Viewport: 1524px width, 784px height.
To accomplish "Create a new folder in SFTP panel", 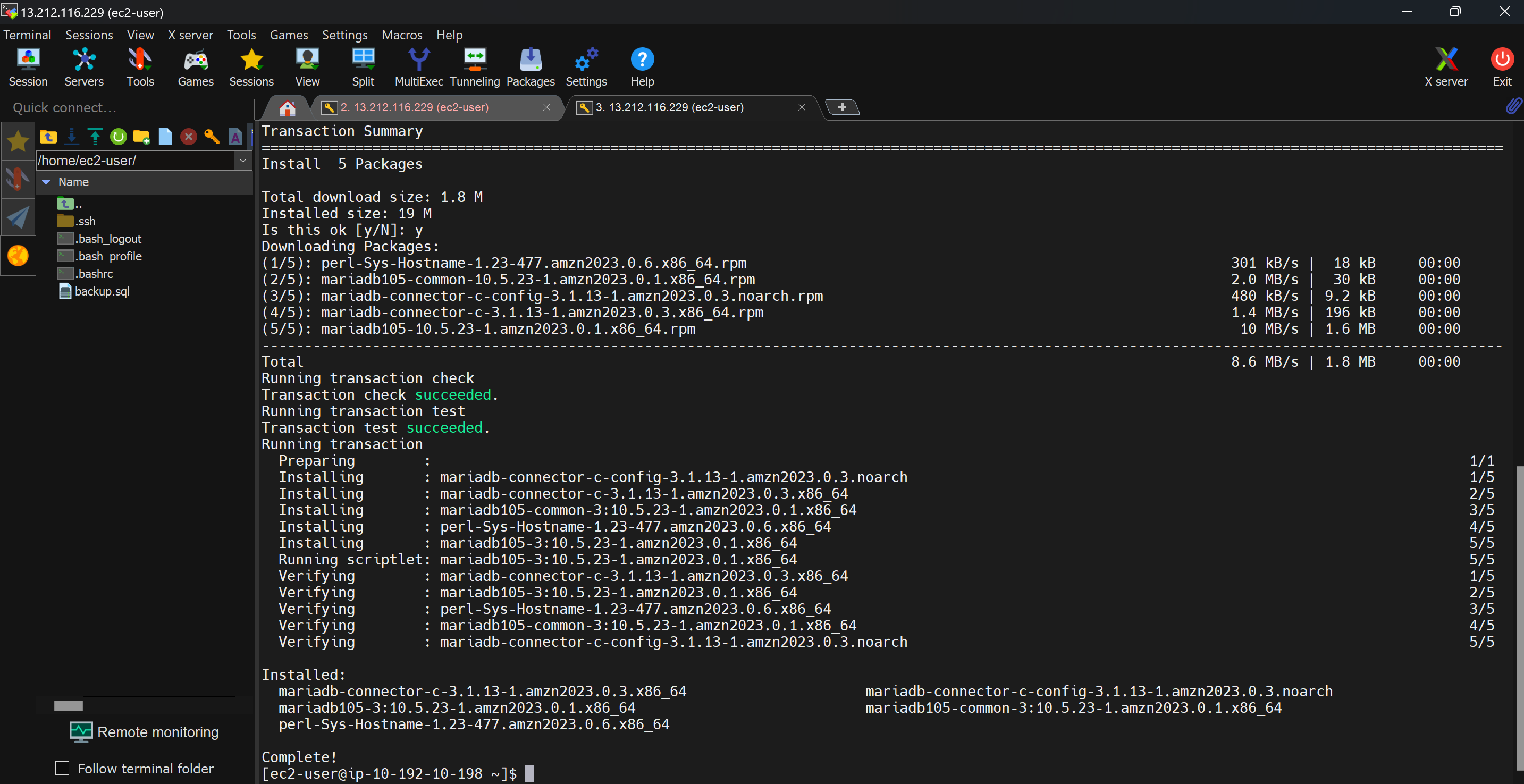I will pyautogui.click(x=141, y=137).
